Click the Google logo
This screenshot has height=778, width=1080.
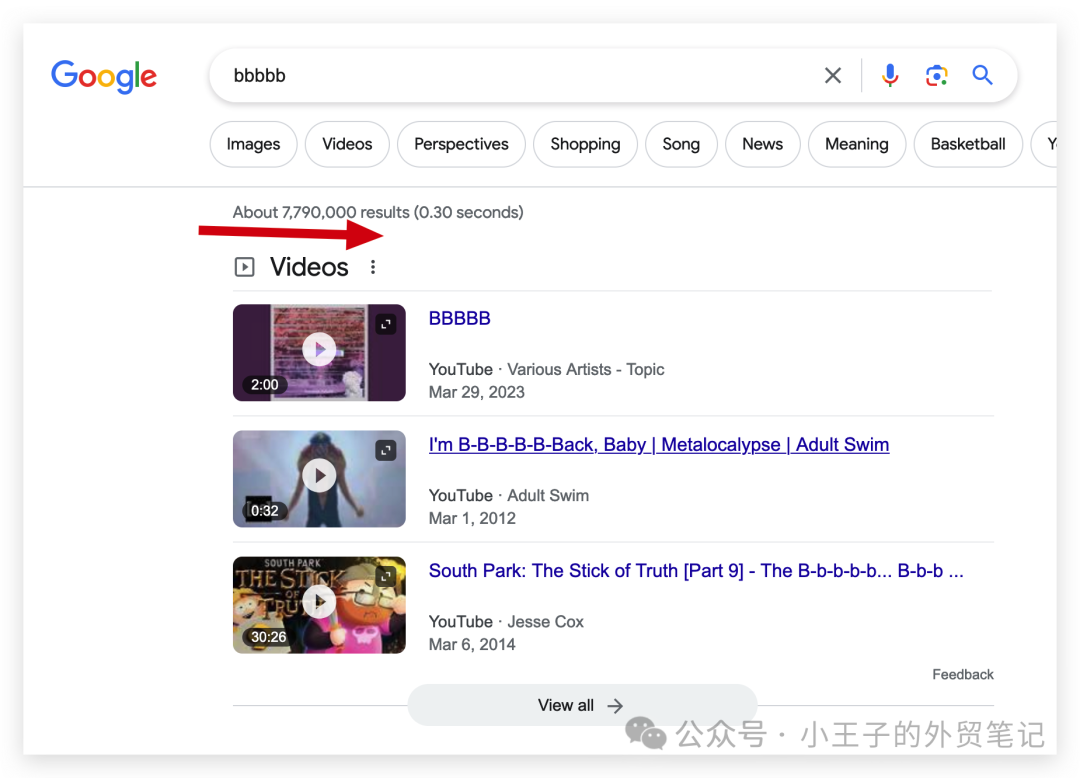click(103, 77)
